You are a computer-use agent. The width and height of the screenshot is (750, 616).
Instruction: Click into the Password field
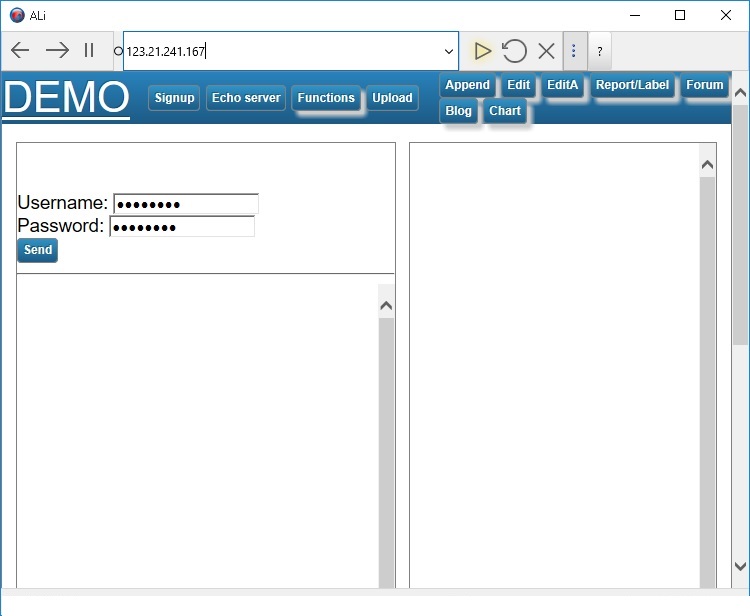(182, 227)
